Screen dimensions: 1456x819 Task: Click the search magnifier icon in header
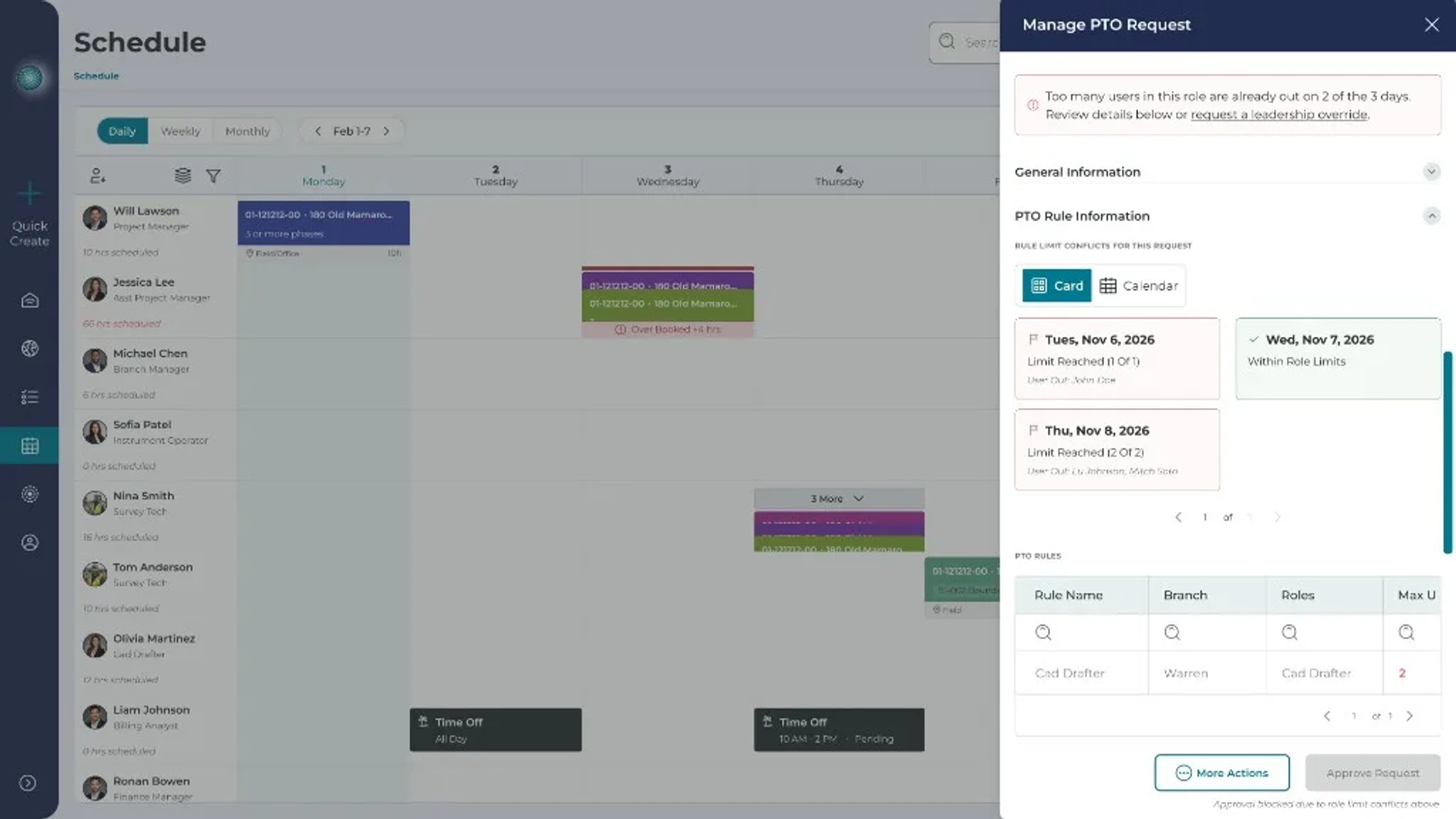pos(946,41)
